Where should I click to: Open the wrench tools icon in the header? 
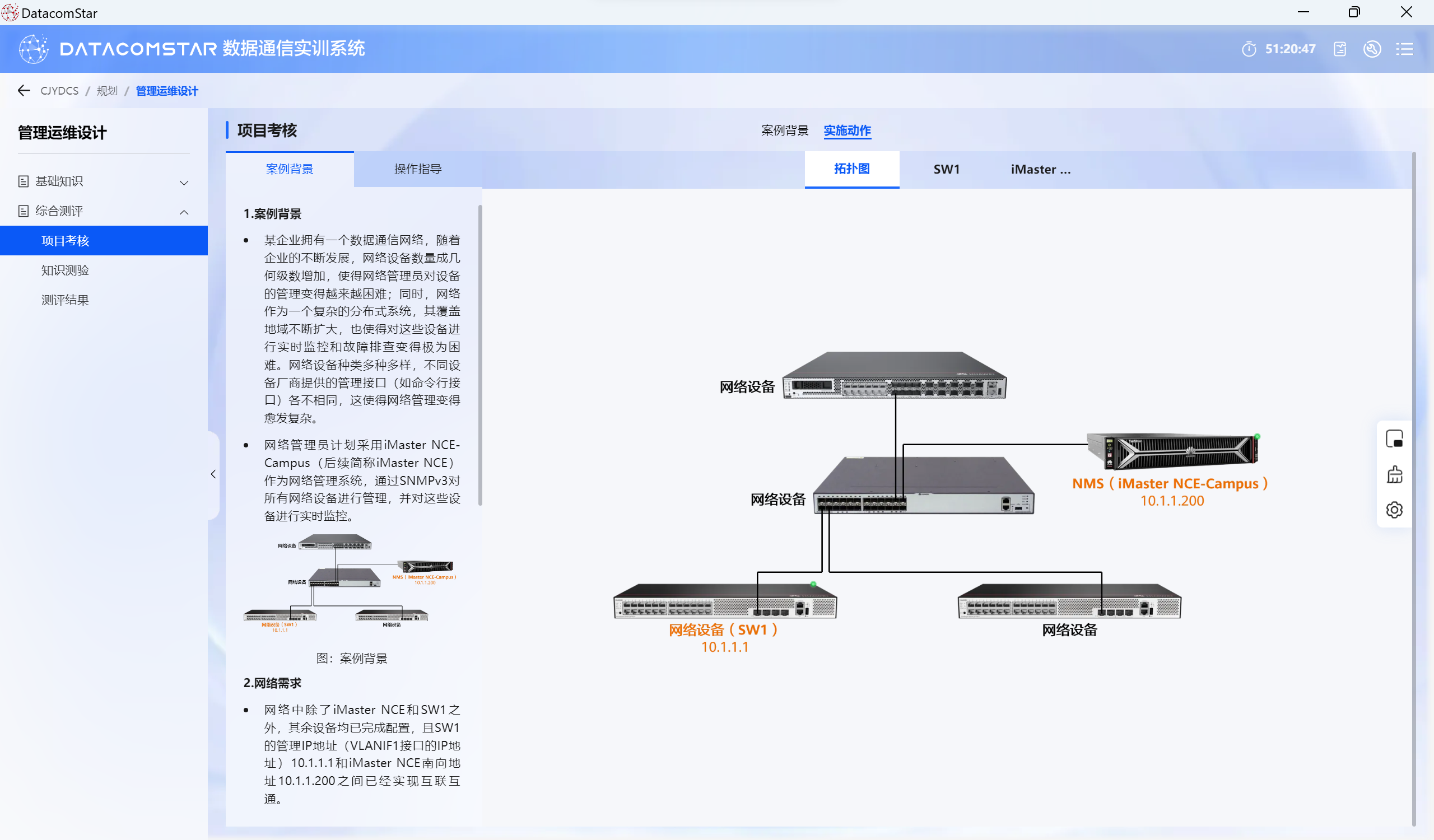point(1371,49)
